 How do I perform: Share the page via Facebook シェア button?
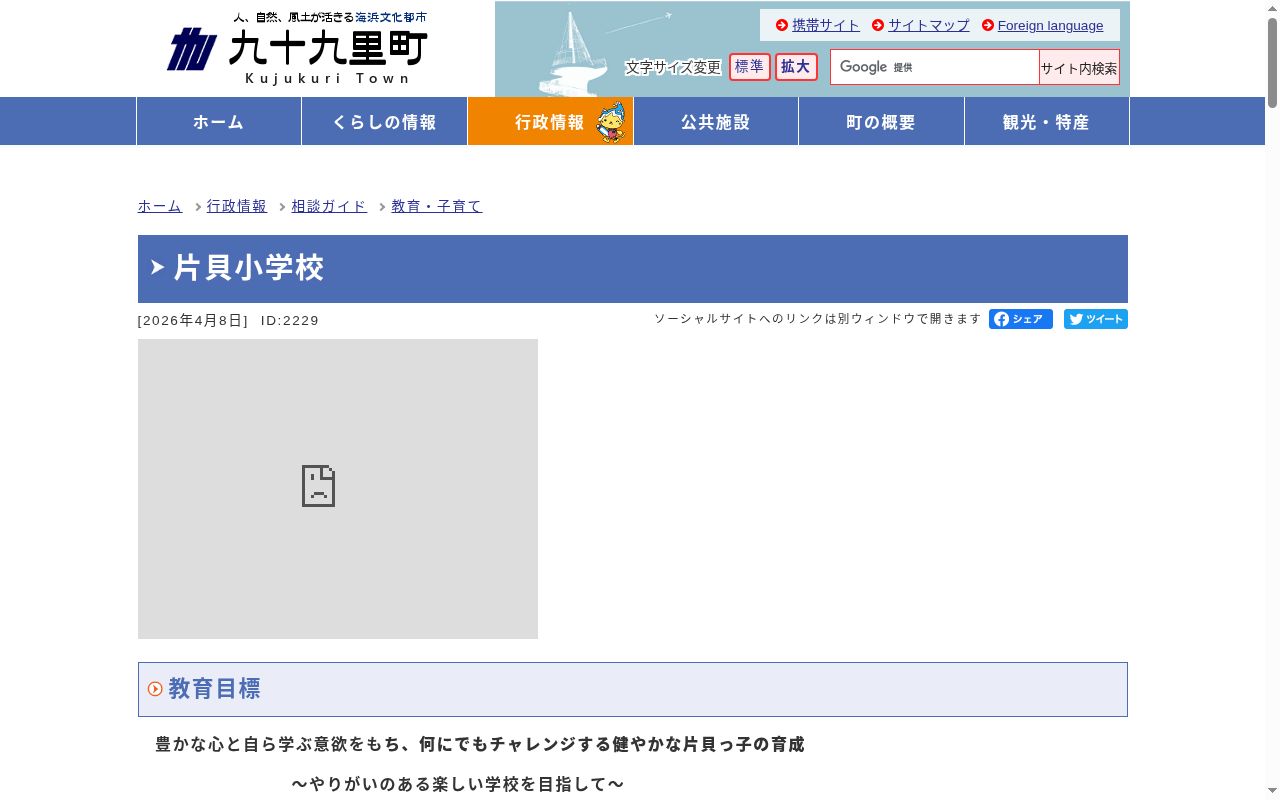click(x=1021, y=319)
